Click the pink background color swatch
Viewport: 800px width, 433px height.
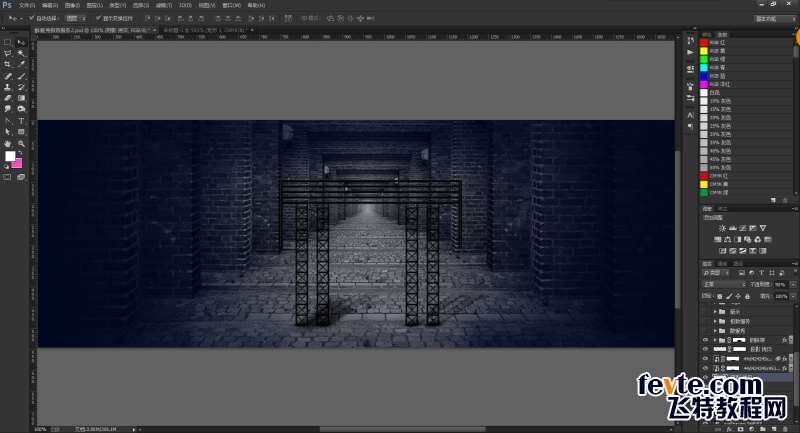[x=17, y=163]
